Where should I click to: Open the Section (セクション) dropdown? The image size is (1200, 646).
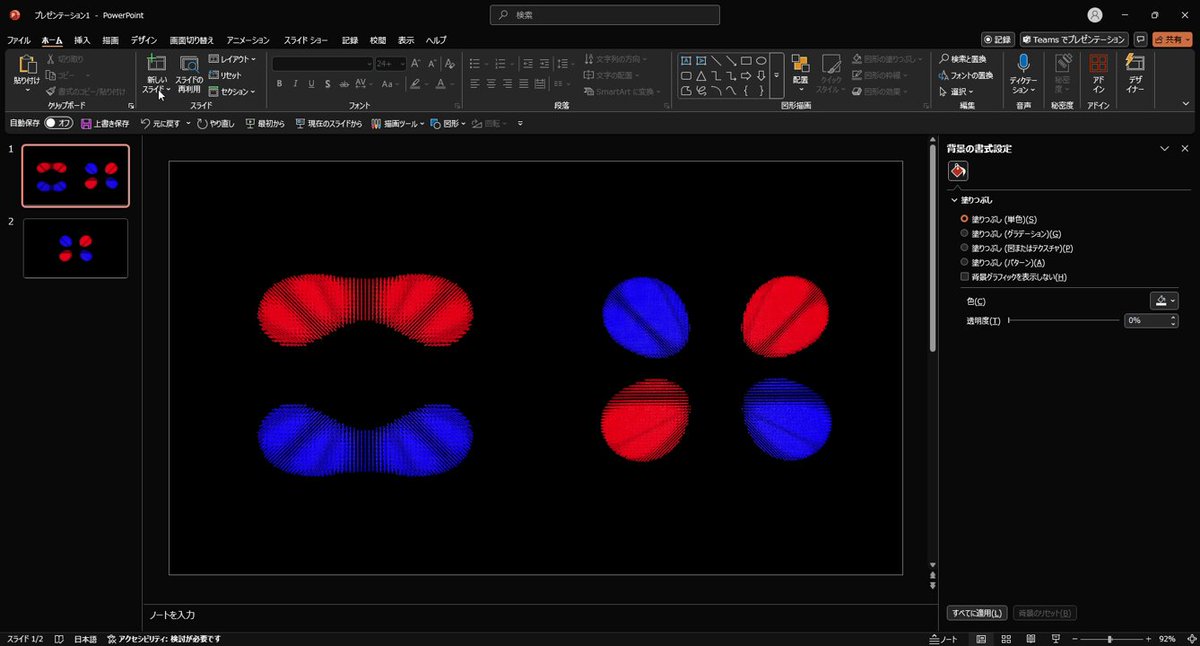tap(232, 91)
